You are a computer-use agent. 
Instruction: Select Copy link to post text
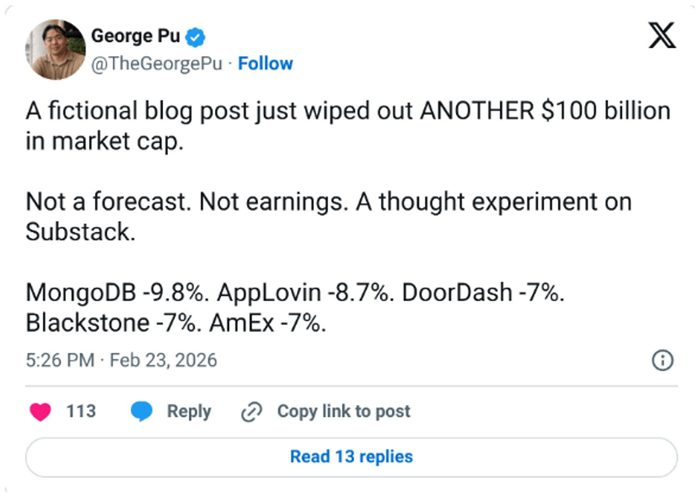coord(343,411)
